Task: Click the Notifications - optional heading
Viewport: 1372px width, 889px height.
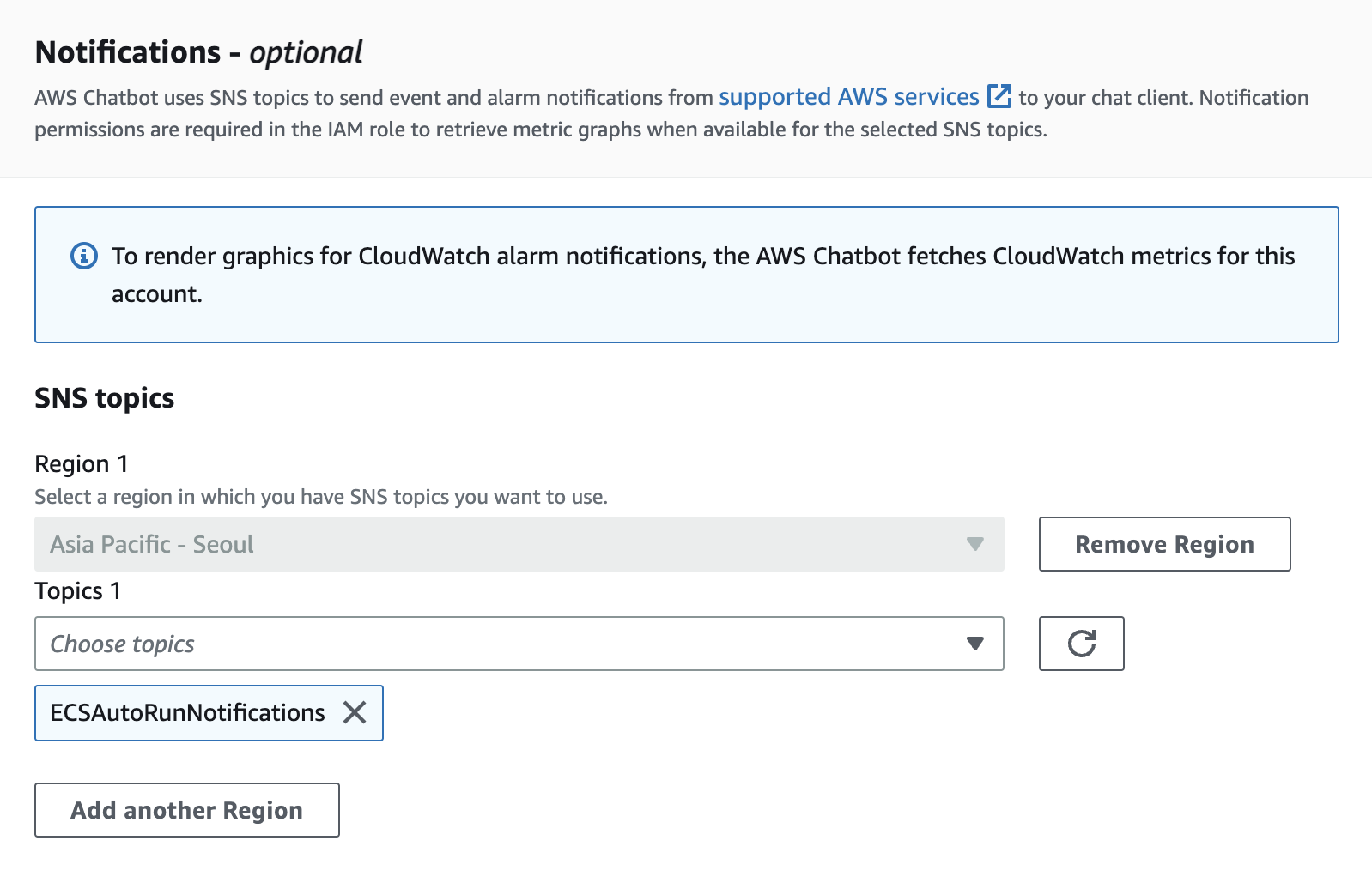Action: [198, 52]
